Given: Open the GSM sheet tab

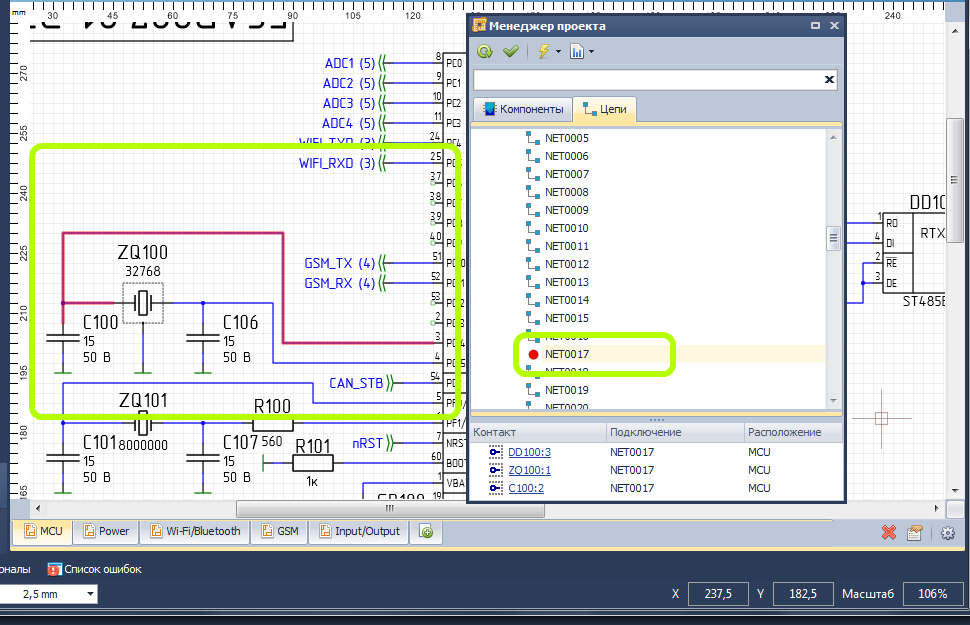Looking at the screenshot, I should pyautogui.click(x=280, y=531).
